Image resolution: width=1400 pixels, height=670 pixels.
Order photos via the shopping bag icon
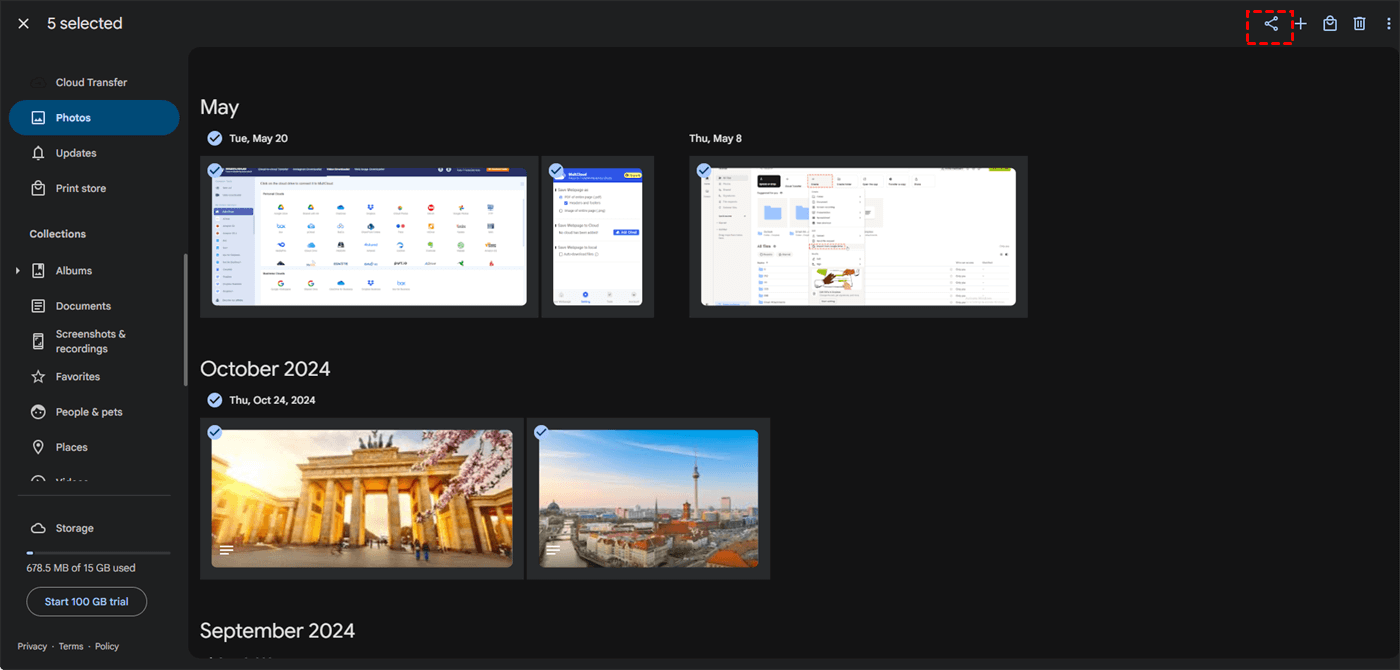point(1330,23)
